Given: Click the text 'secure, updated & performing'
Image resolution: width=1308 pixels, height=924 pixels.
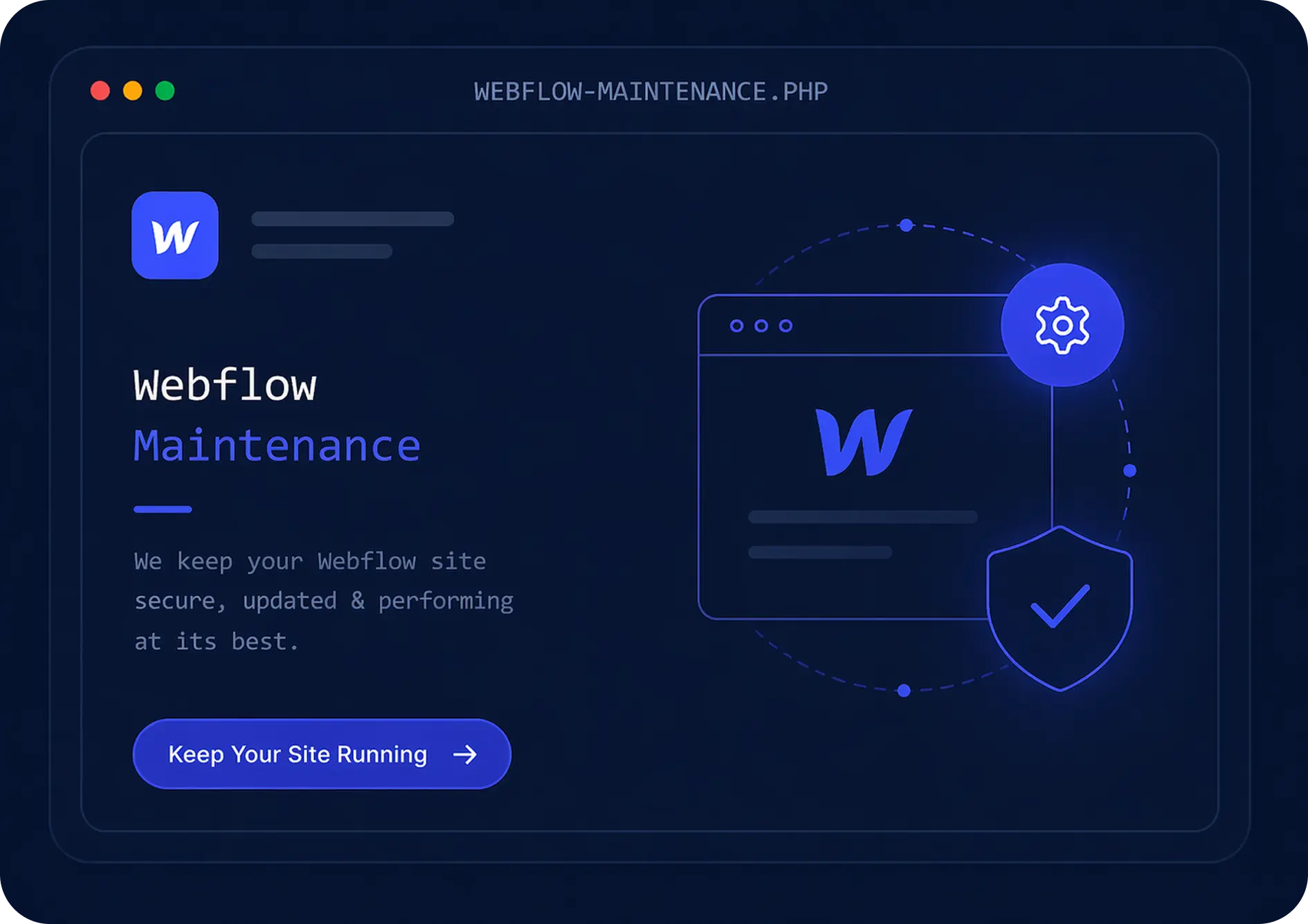Looking at the screenshot, I should (324, 601).
